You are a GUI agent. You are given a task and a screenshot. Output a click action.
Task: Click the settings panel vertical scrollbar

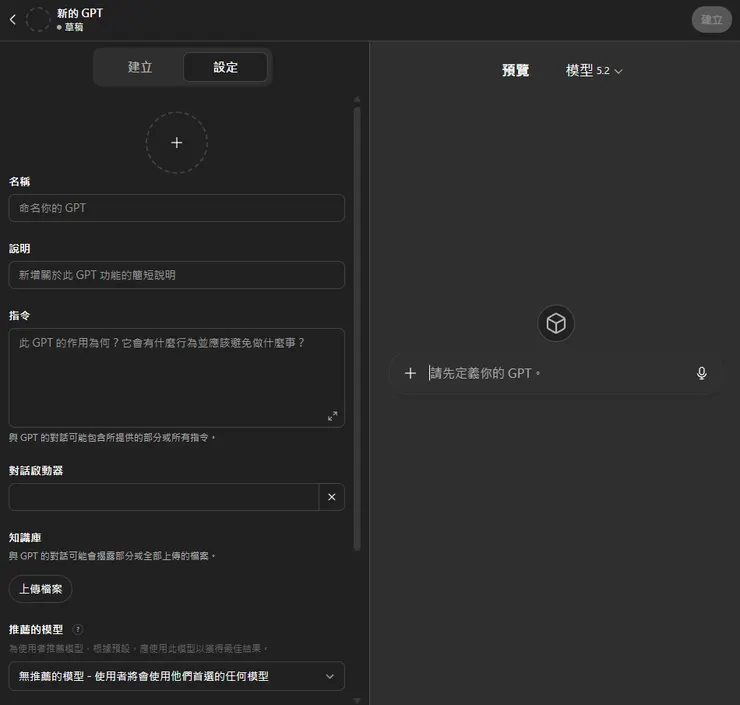[x=357, y=328]
